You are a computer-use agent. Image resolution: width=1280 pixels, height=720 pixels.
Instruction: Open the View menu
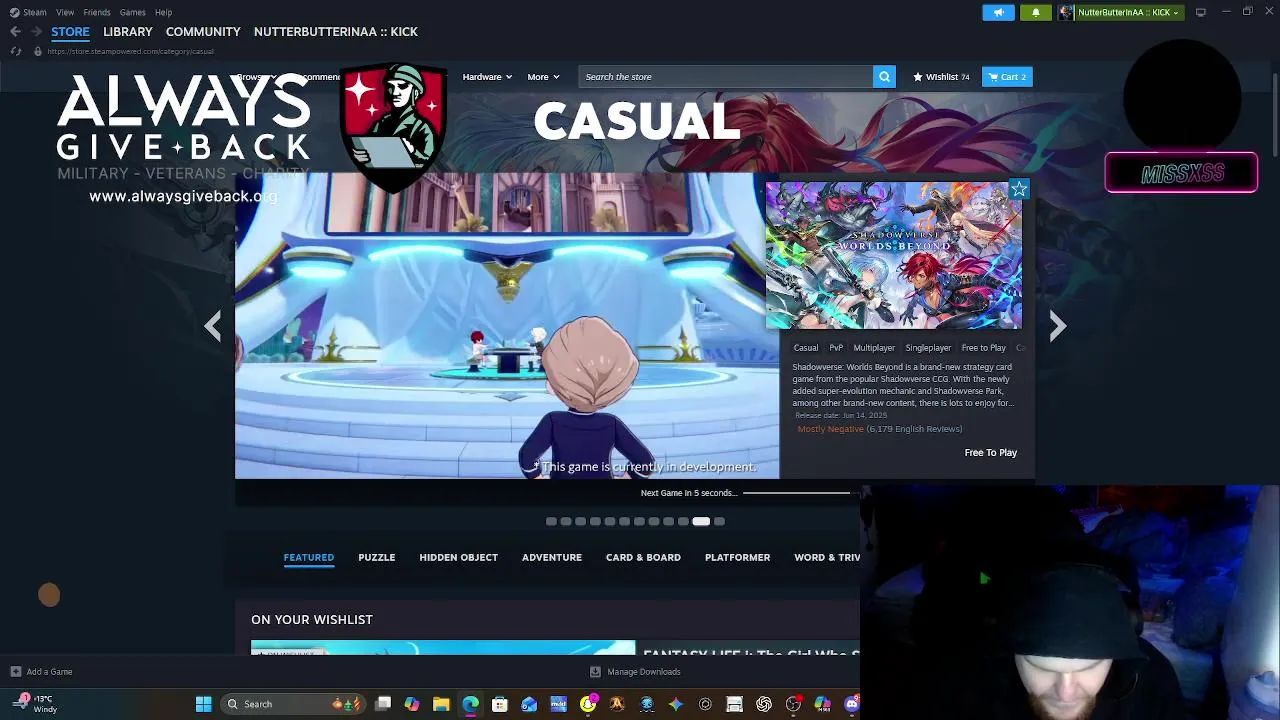tap(65, 12)
